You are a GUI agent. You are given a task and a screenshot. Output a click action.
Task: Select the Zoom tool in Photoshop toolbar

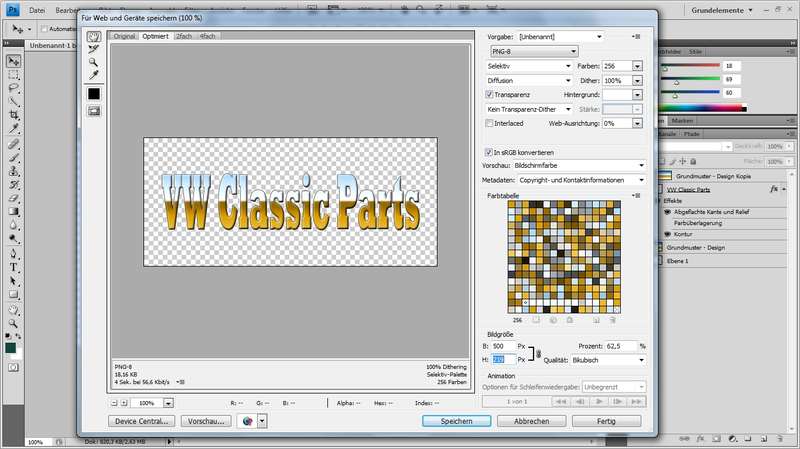coord(14,323)
